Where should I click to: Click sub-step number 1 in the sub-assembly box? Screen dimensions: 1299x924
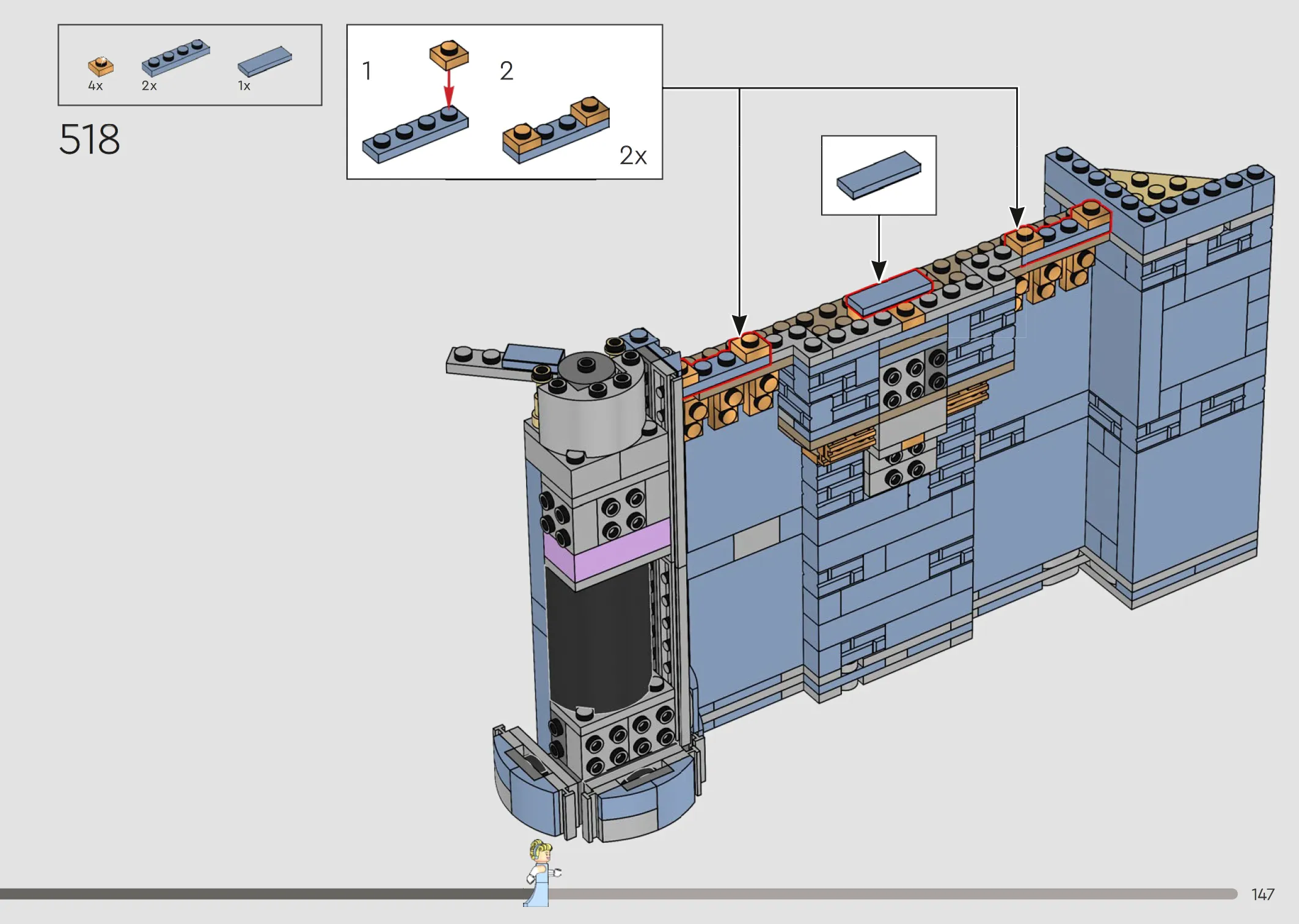pyautogui.click(x=367, y=71)
